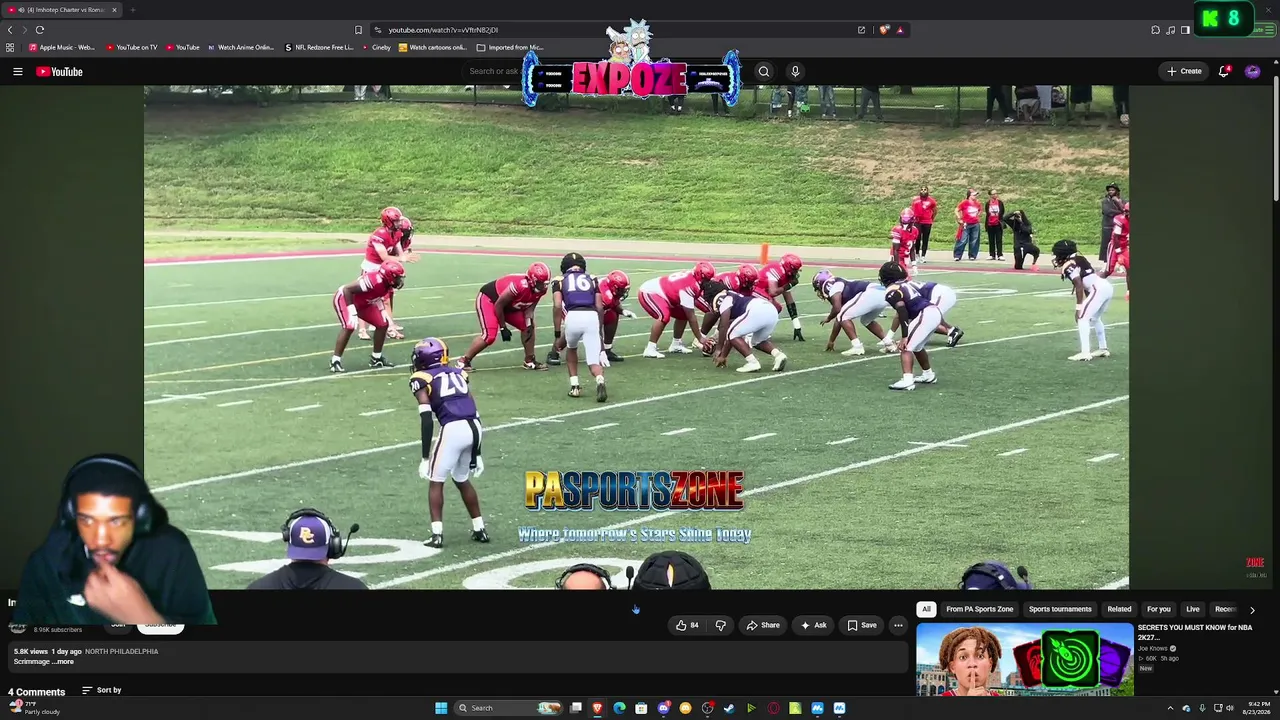Click the youtube.com address bar URL
Screen dimensions: 1280x720
(x=443, y=30)
